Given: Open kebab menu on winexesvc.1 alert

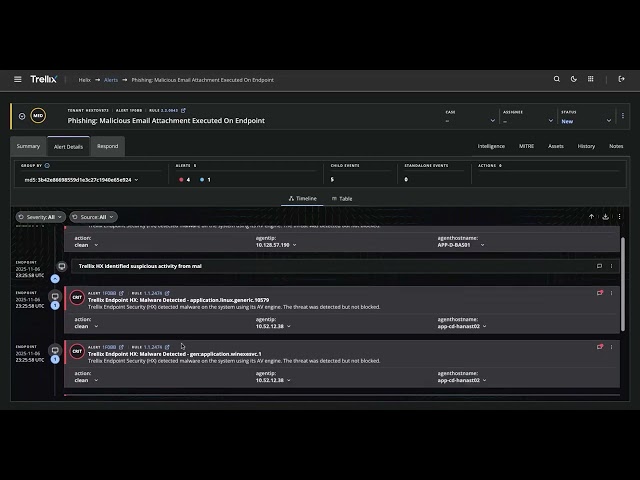Looking at the screenshot, I should pyautogui.click(x=611, y=347).
